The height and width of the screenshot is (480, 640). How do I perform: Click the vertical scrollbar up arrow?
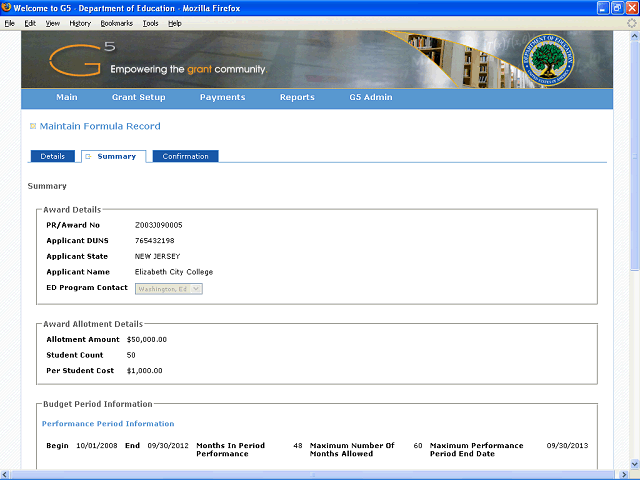coord(635,36)
